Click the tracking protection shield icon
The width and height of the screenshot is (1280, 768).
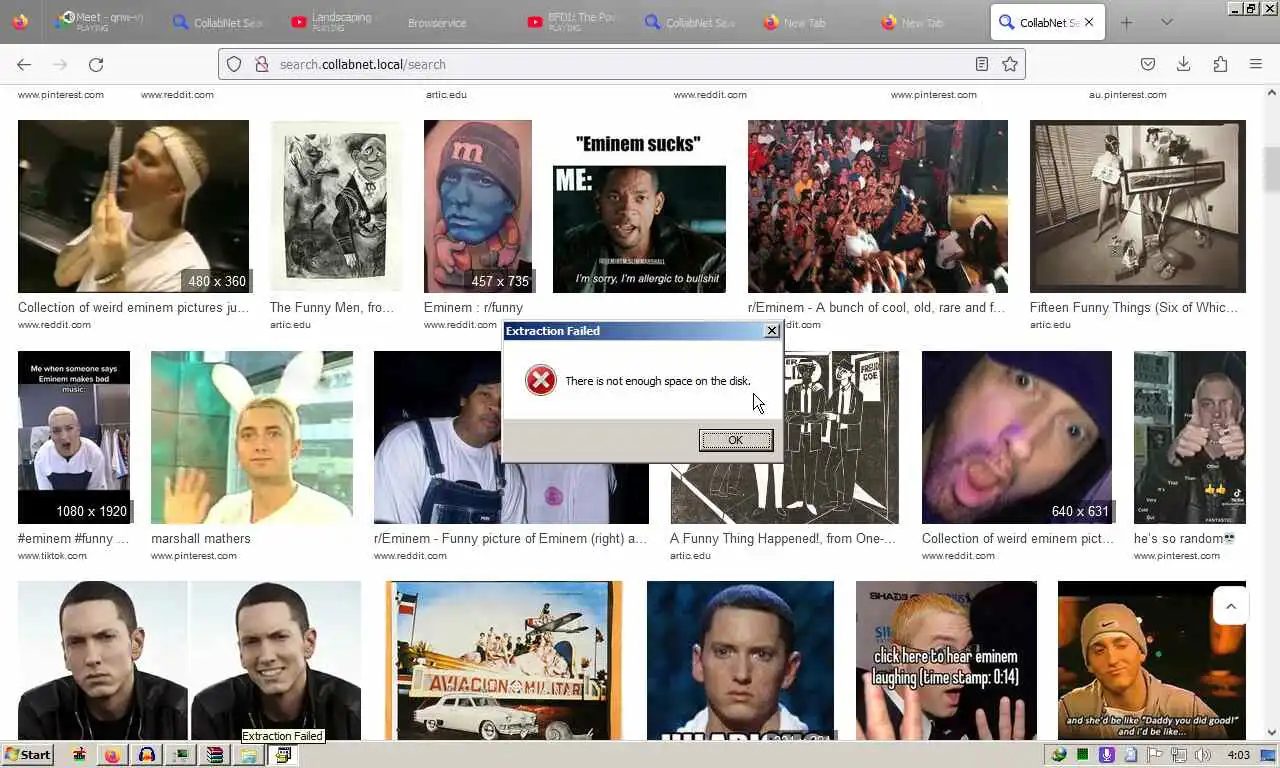click(x=234, y=64)
